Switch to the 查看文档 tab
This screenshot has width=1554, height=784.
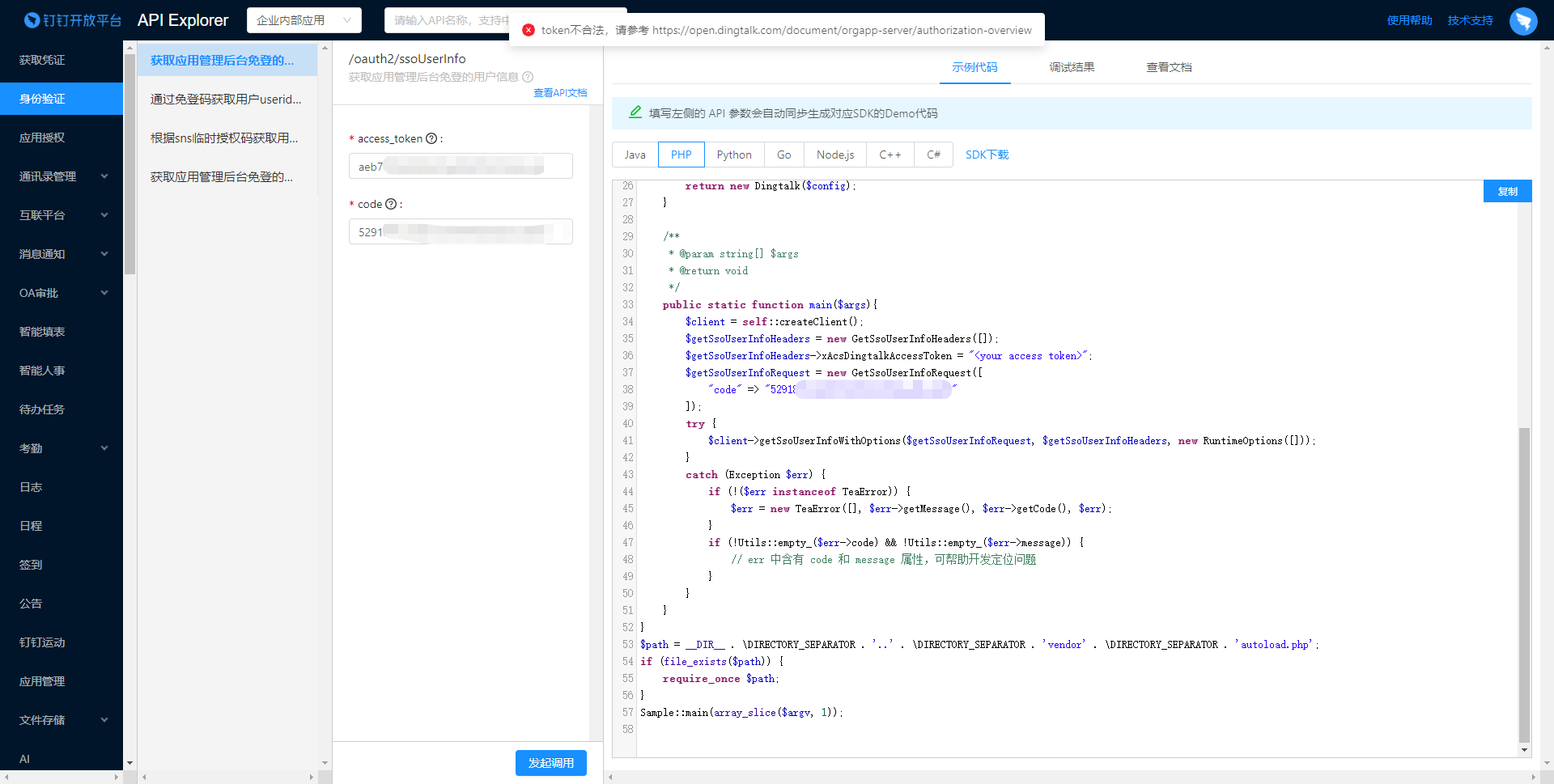(x=1169, y=67)
